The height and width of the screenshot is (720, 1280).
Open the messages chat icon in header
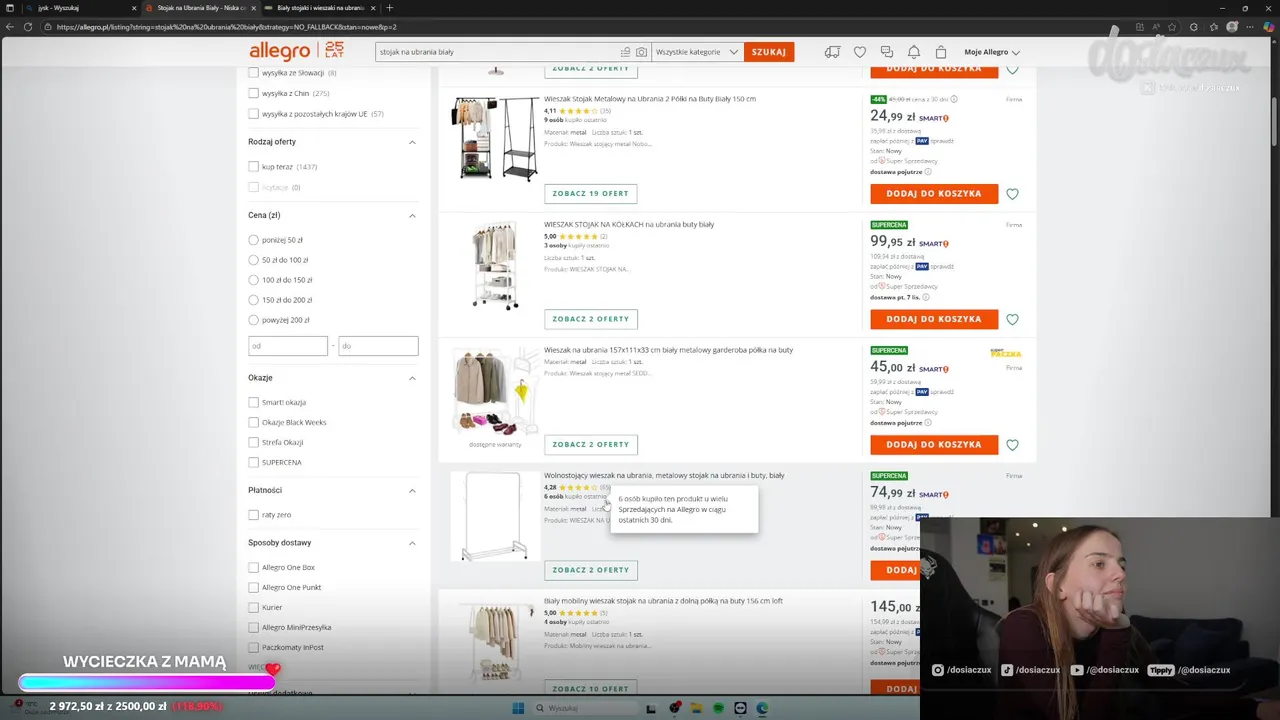pyautogui.click(x=887, y=52)
